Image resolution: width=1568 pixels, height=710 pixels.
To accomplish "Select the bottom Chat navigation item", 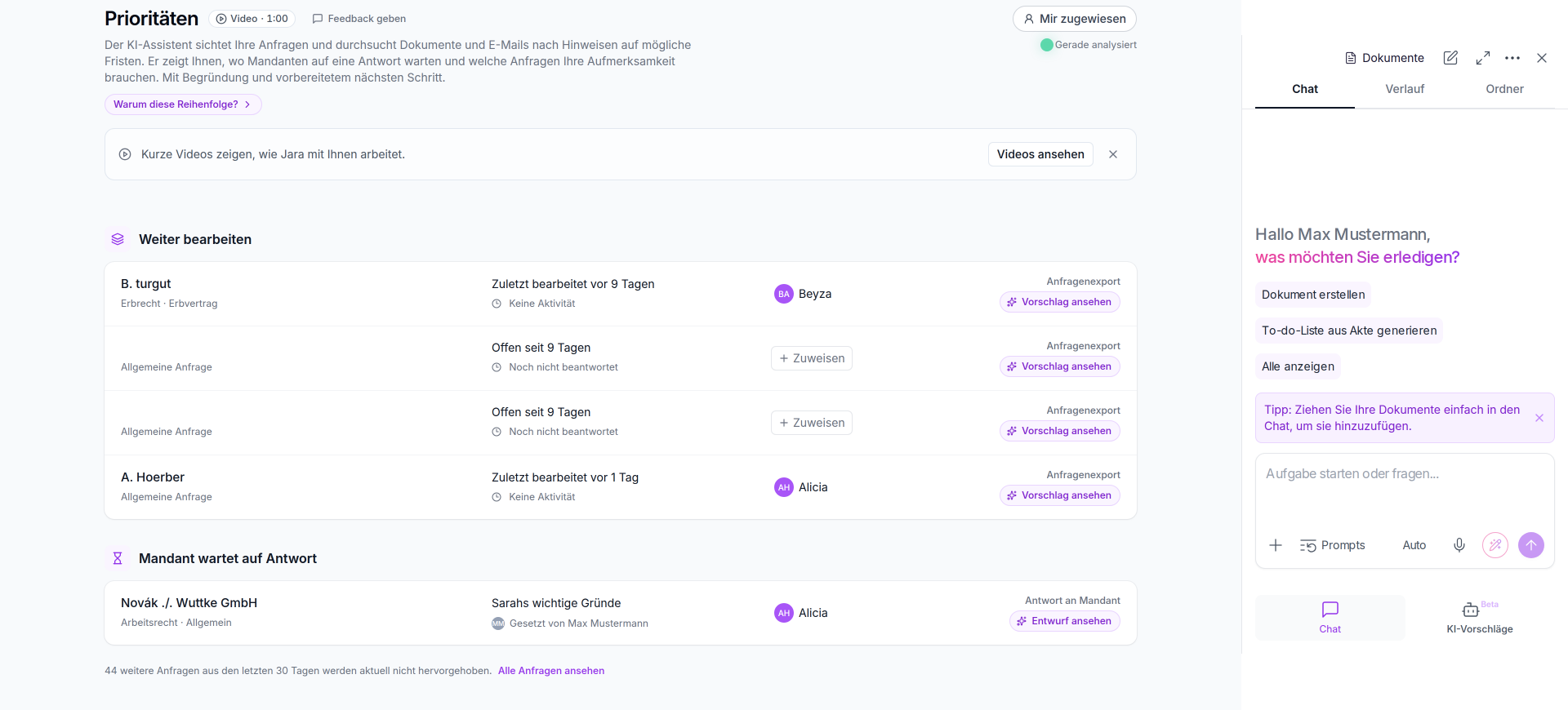I will pos(1330,618).
